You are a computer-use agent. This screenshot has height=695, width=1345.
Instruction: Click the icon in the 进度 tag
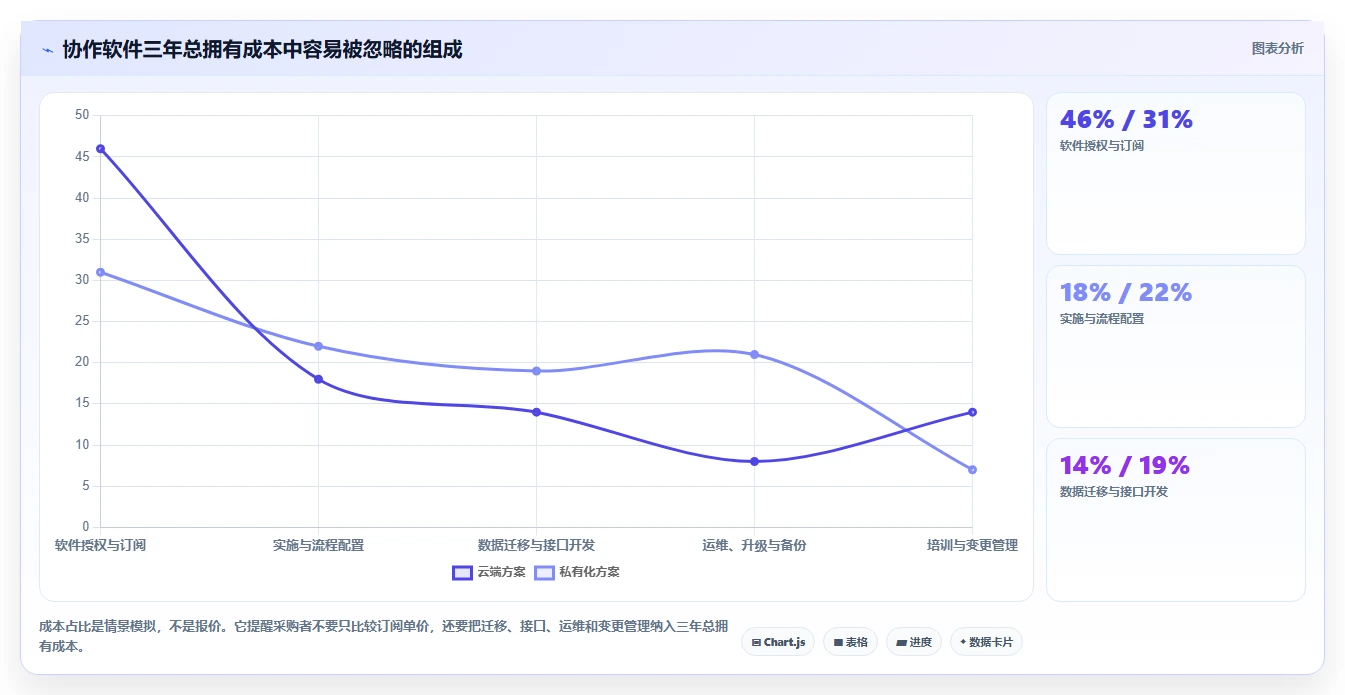click(901, 642)
